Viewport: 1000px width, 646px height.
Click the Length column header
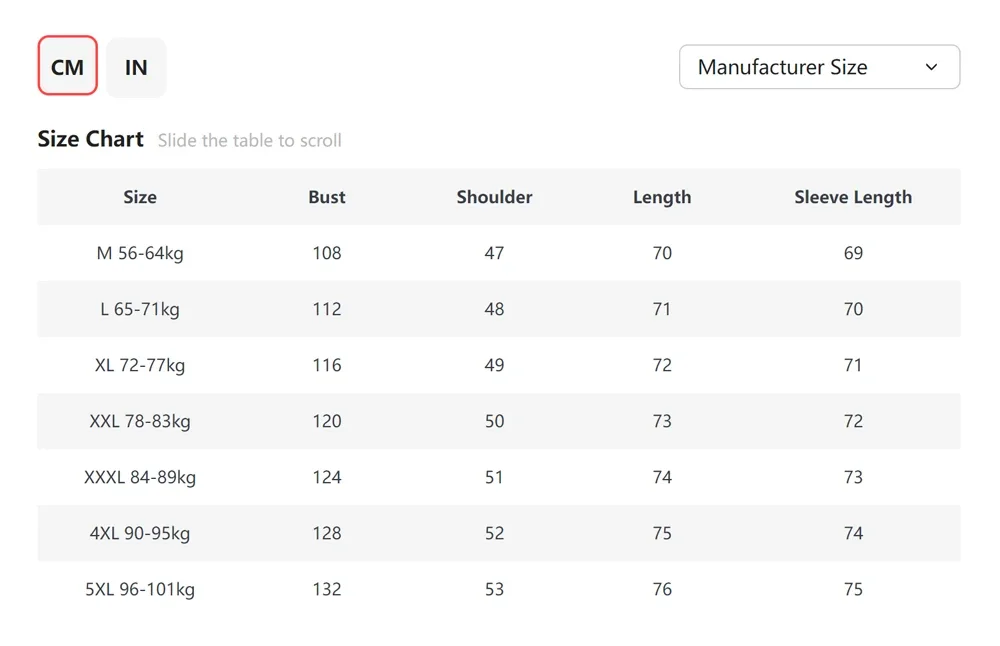662,197
